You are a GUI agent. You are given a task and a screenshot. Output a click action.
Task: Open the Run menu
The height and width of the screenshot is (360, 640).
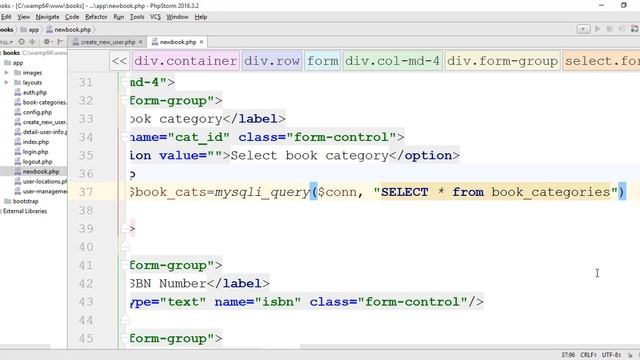(119, 17)
